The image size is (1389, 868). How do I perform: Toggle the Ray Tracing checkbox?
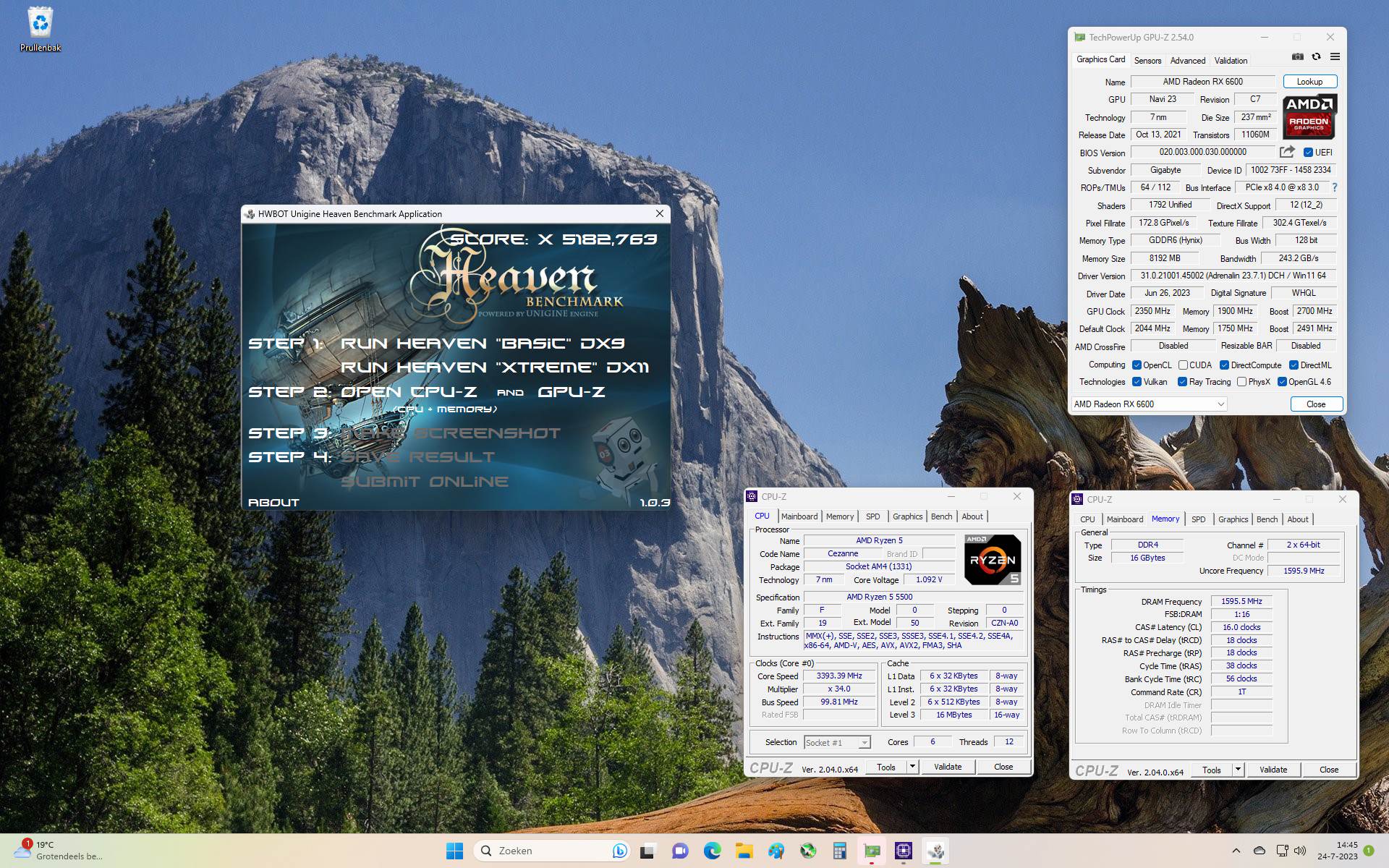(1182, 382)
